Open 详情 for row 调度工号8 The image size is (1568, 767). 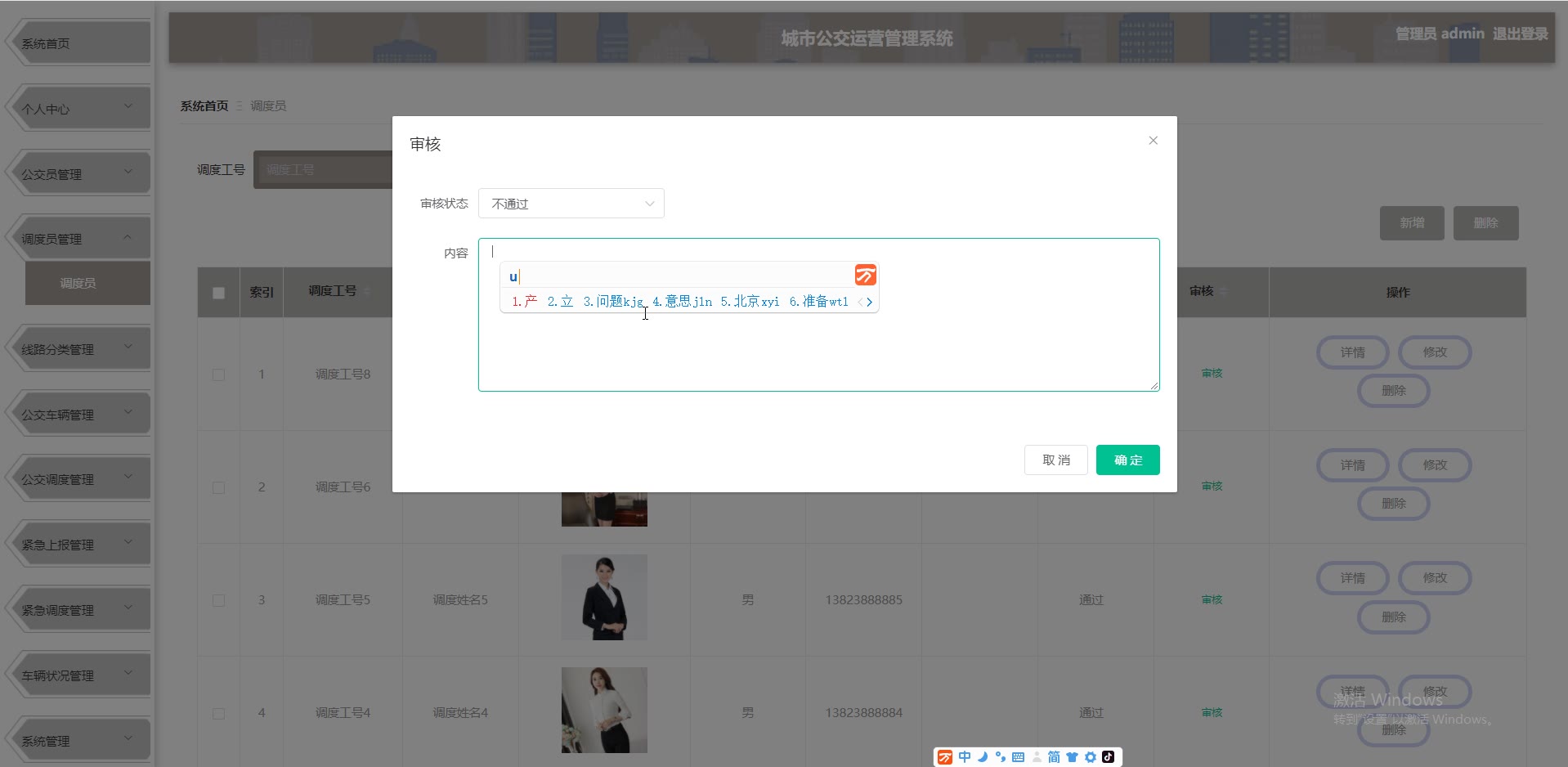coord(1353,352)
